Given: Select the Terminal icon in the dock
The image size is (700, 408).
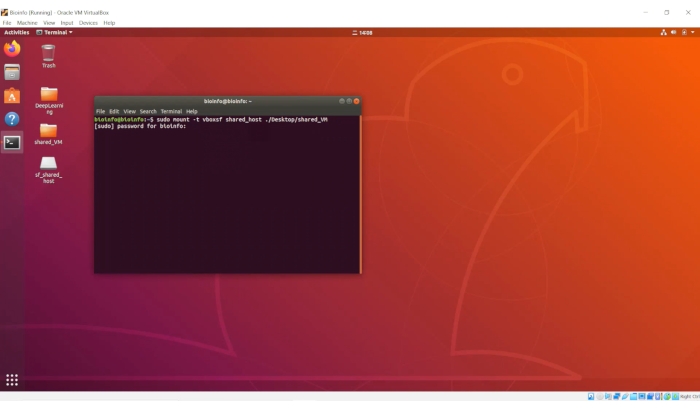Looking at the screenshot, I should click(x=12, y=142).
